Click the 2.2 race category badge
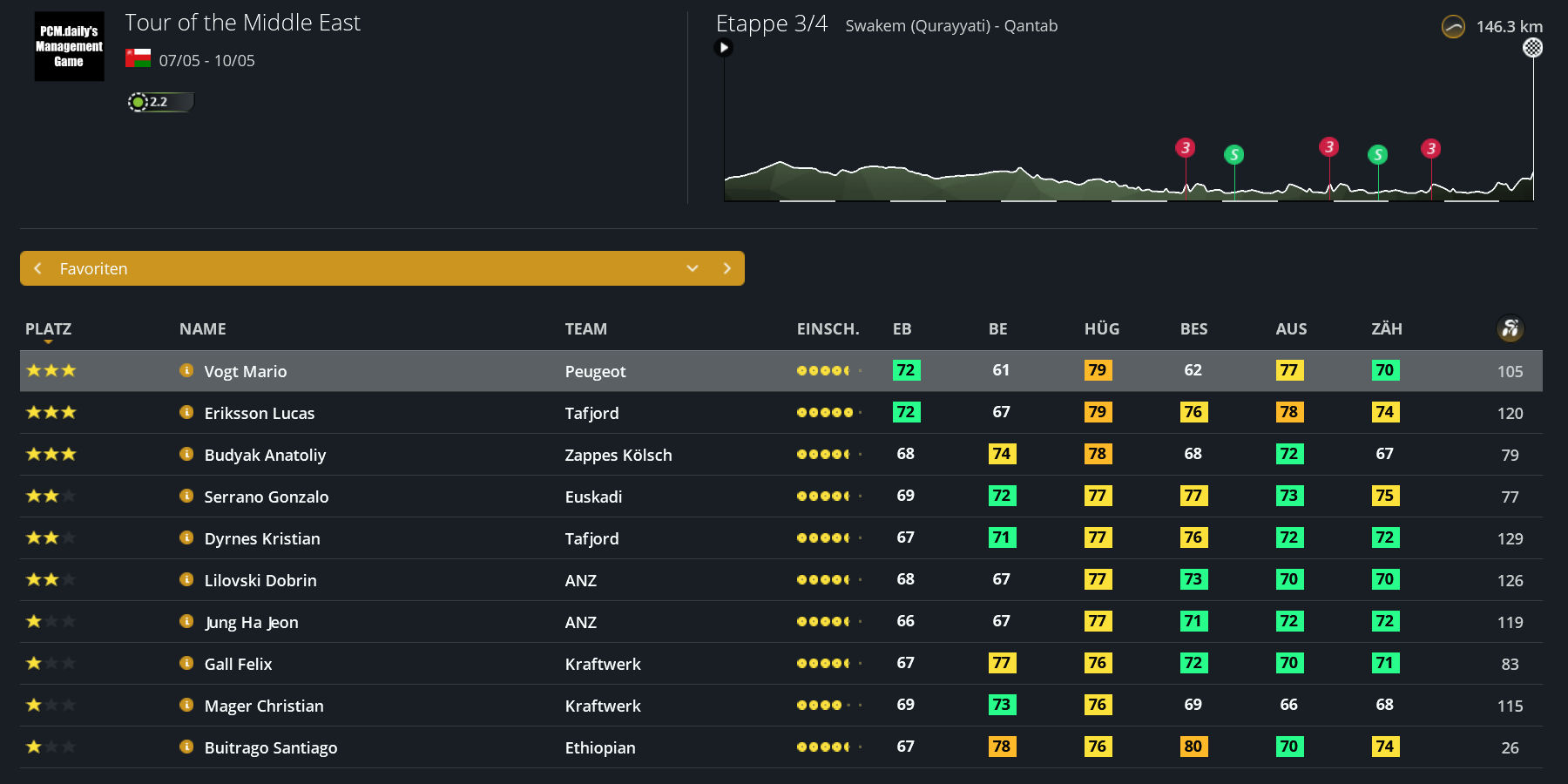The image size is (1568, 784). 159,102
